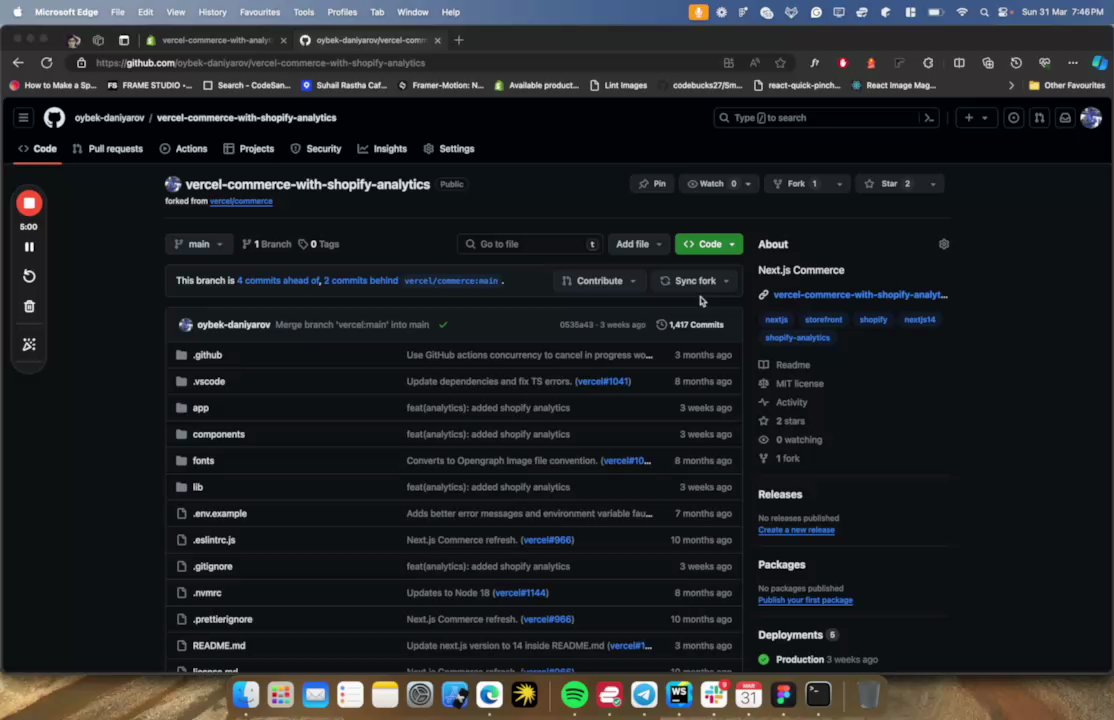This screenshot has height=720, width=1114.
Task: Switch to the Security tab
Action: coord(316,149)
